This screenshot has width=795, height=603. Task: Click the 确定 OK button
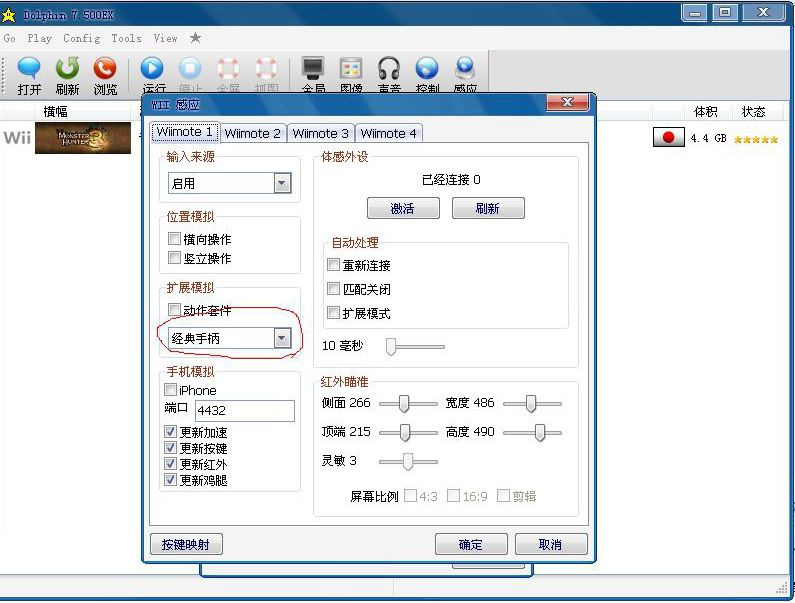(x=471, y=544)
